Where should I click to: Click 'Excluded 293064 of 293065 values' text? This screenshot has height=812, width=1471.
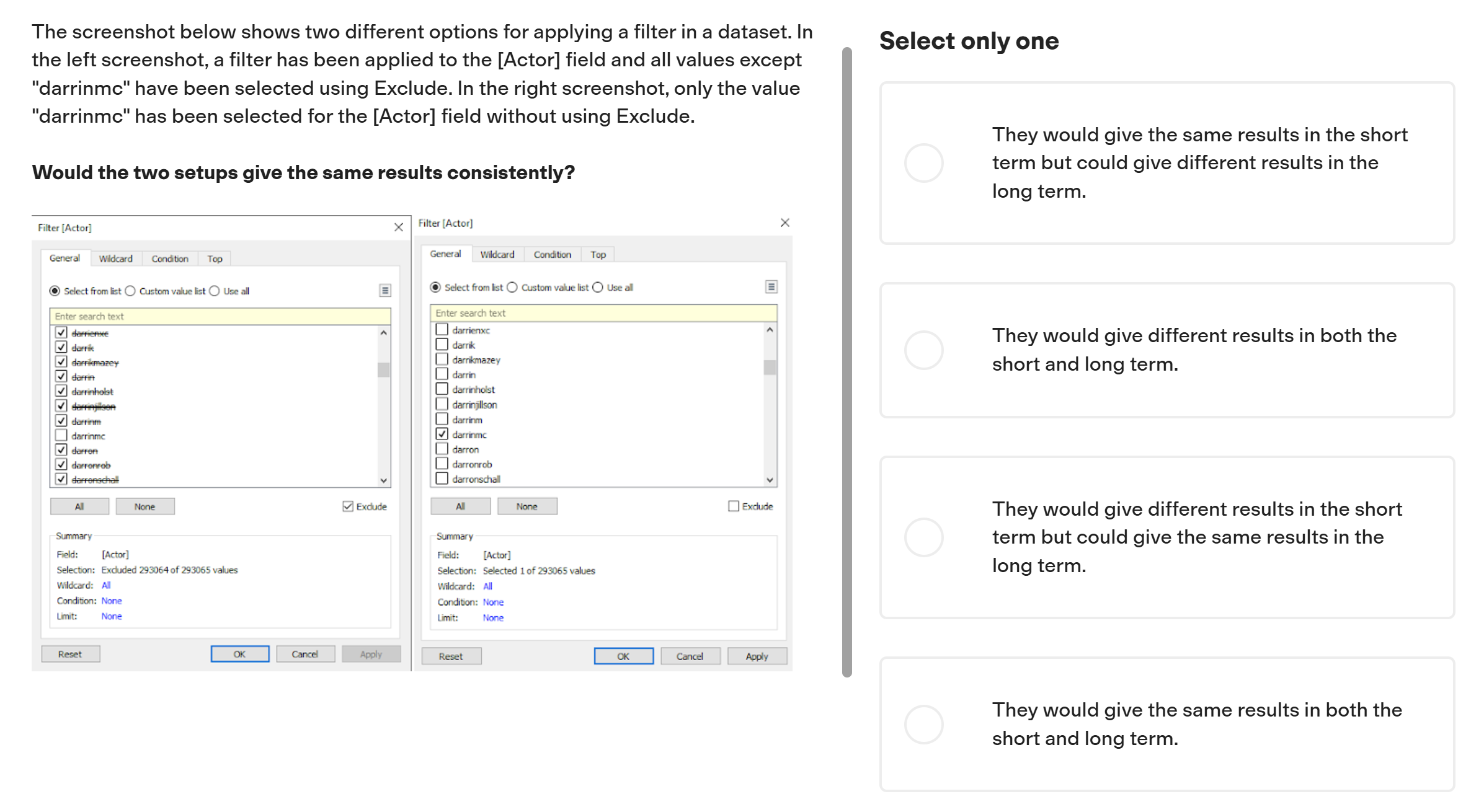point(170,570)
